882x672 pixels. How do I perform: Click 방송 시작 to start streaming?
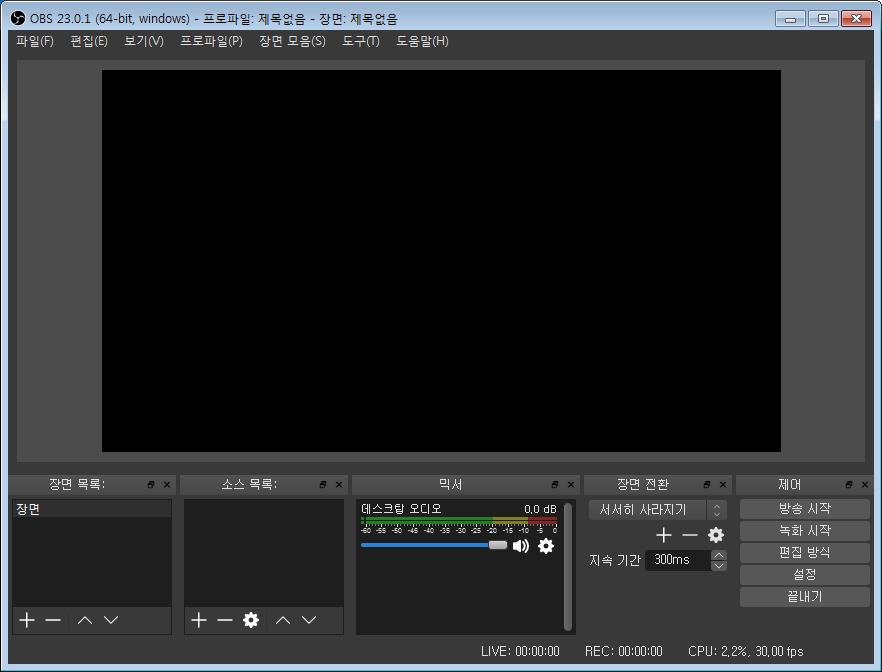tap(805, 509)
